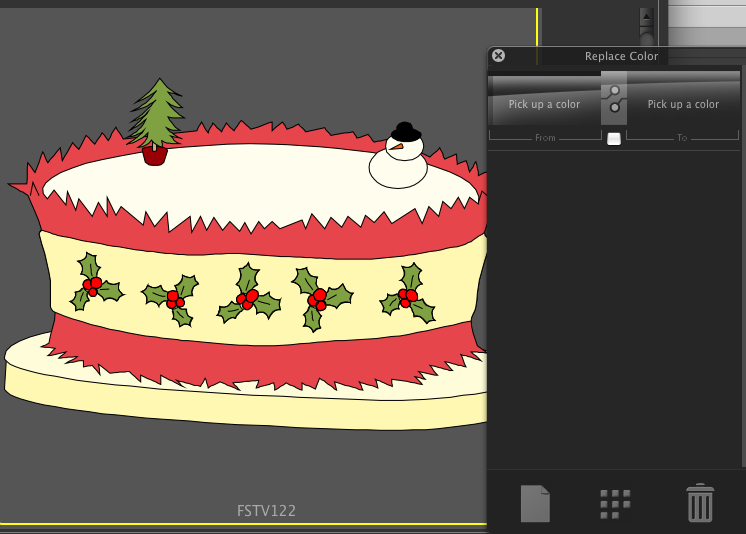Image resolution: width=746 pixels, height=534 pixels.
Task: Close the Replace Color panel
Action: click(x=498, y=56)
